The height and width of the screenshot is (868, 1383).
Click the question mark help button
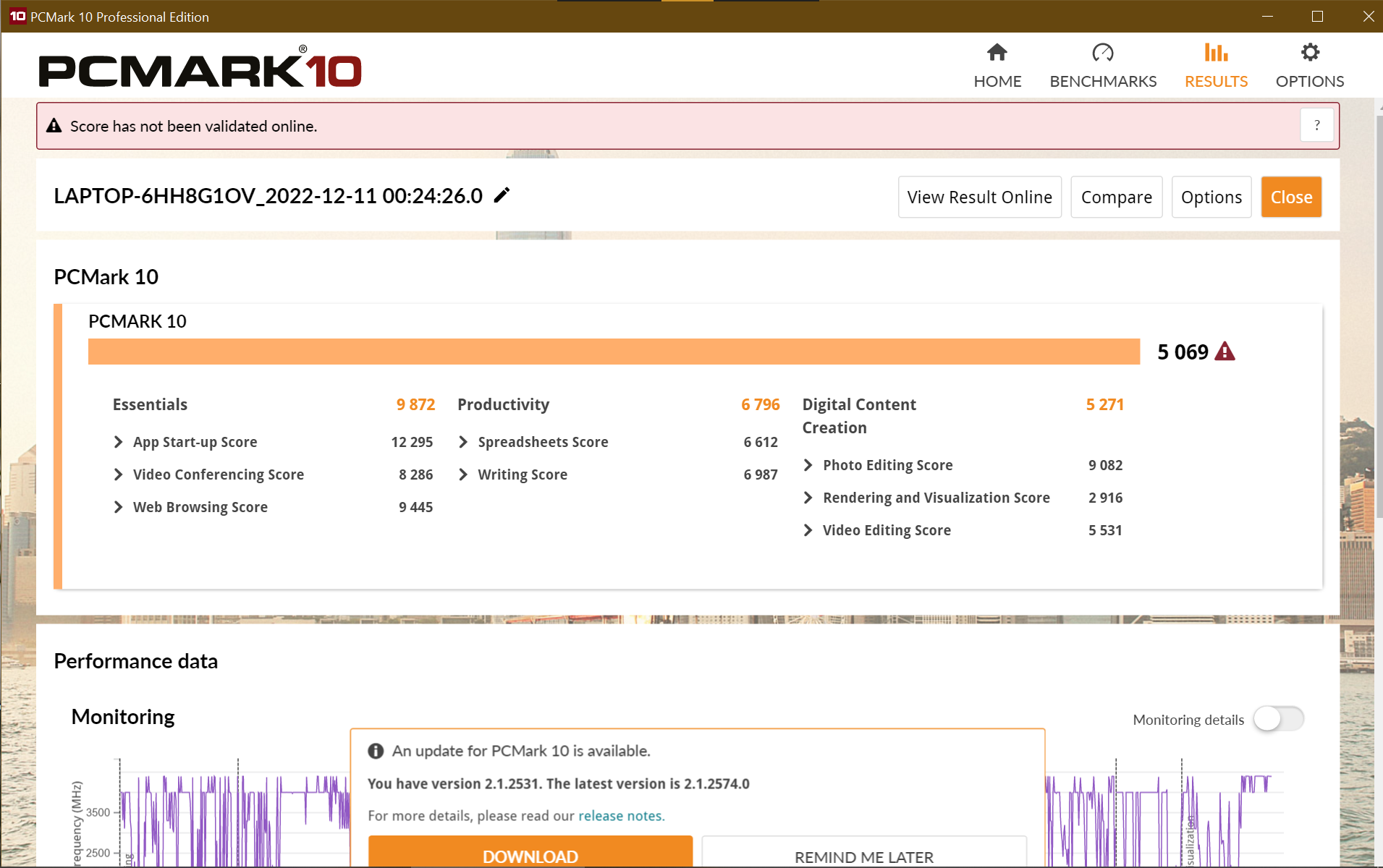pos(1317,125)
